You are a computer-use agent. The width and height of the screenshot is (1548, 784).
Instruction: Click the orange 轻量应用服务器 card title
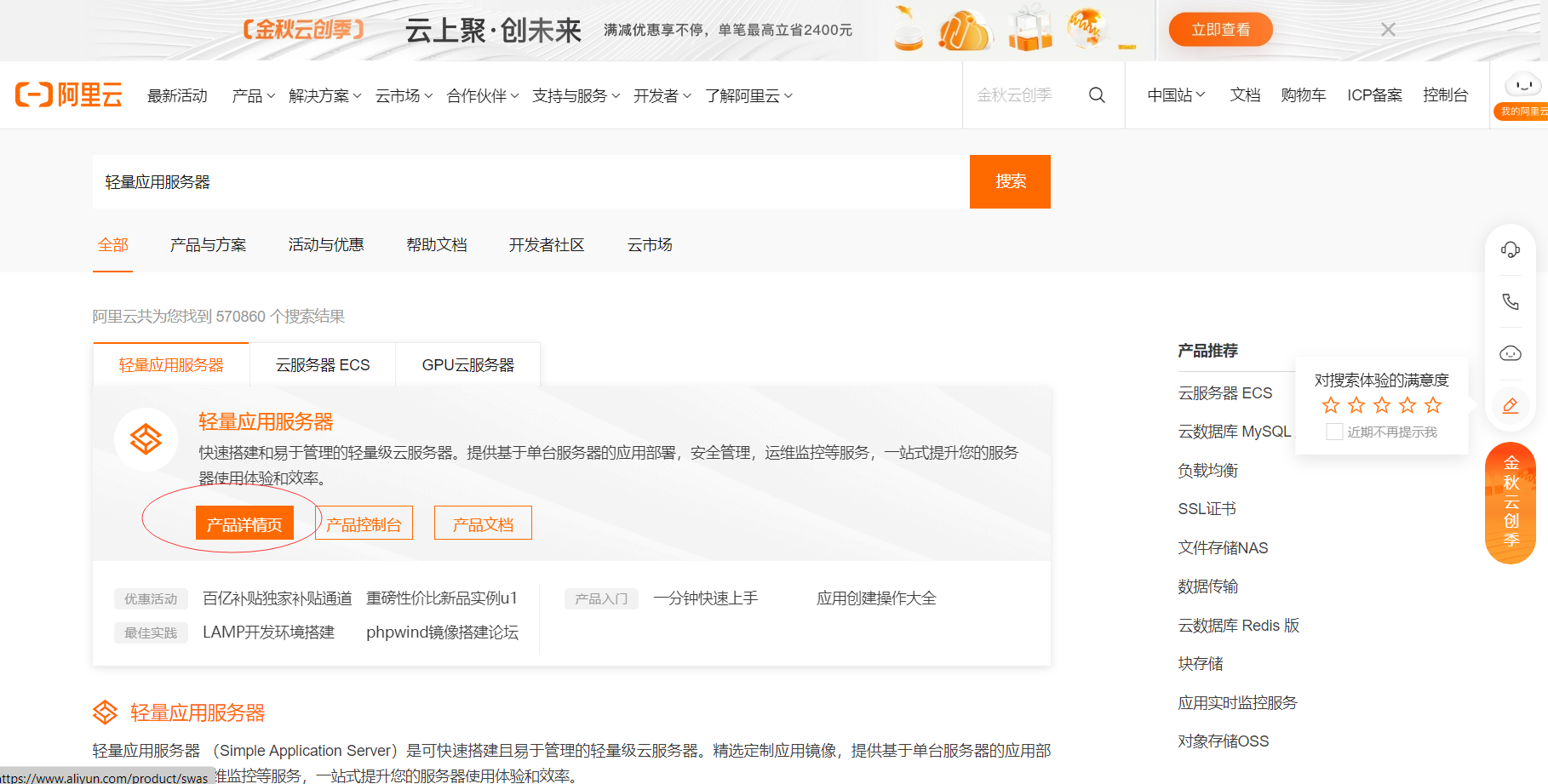pyautogui.click(x=266, y=421)
